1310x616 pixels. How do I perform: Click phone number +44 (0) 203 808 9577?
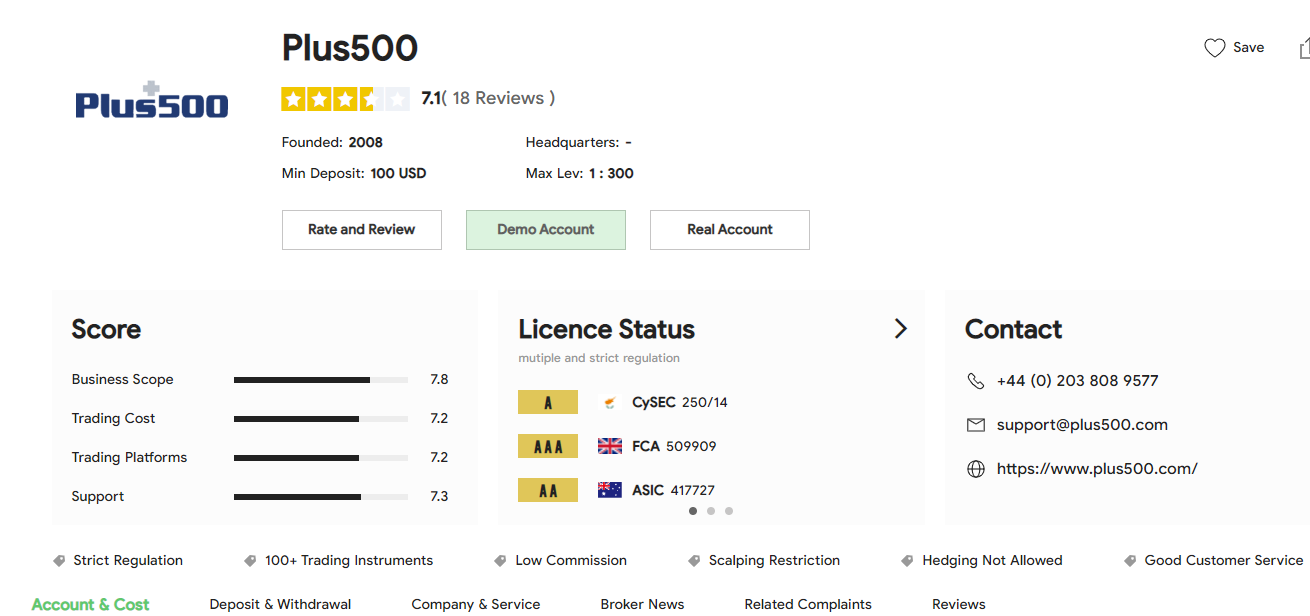[1077, 381]
